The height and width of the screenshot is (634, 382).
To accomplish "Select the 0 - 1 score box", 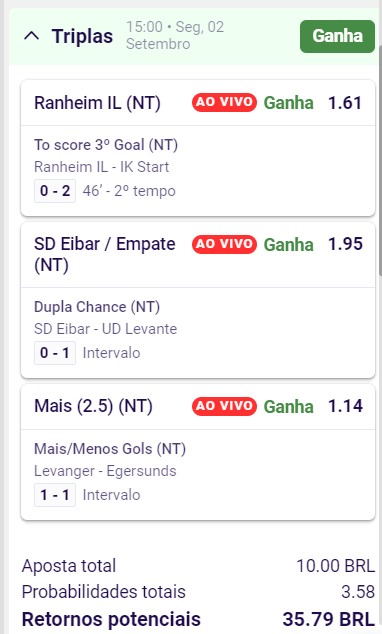I will pyautogui.click(x=55, y=353).
